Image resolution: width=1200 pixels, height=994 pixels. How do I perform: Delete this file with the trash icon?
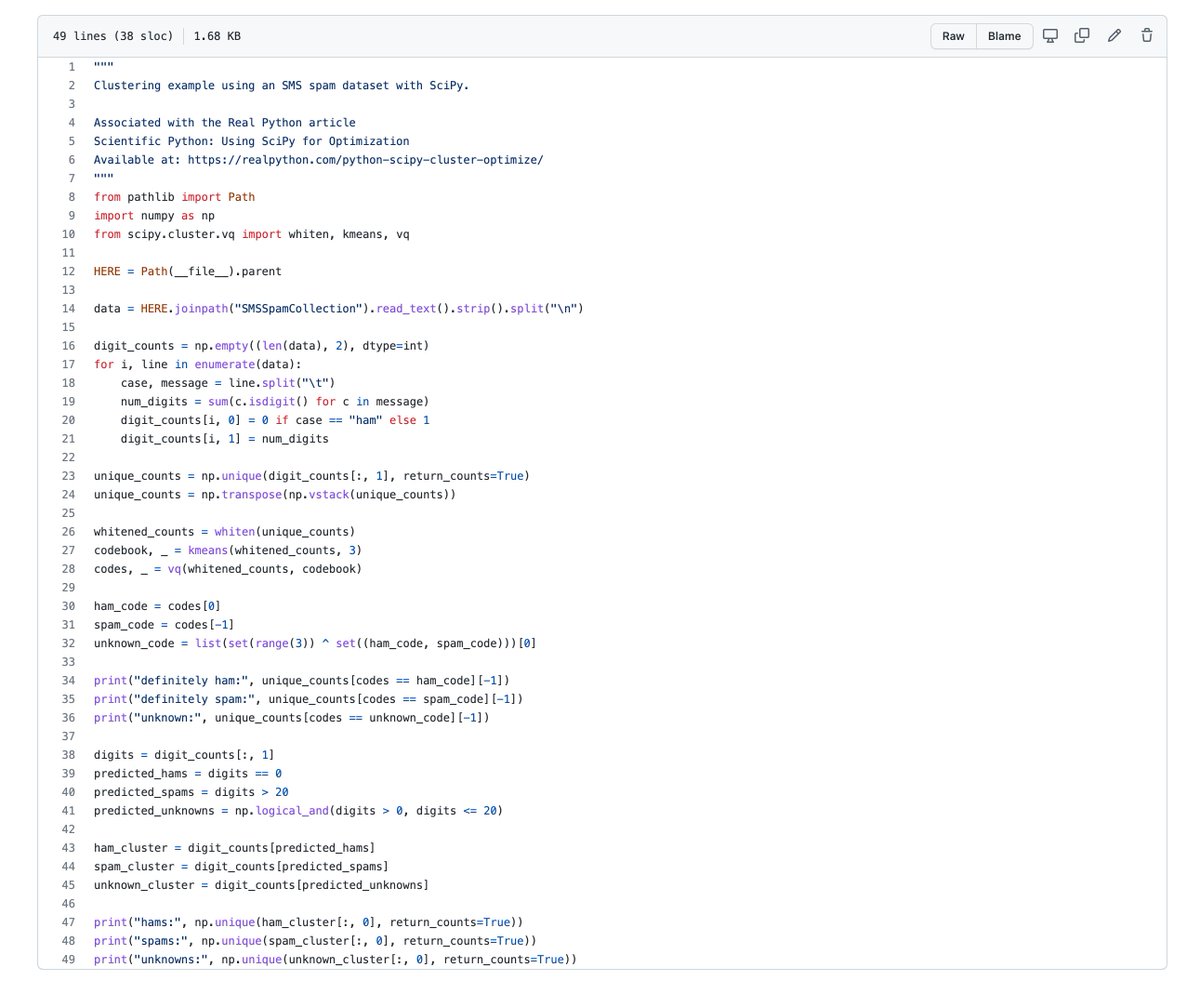click(x=1147, y=36)
